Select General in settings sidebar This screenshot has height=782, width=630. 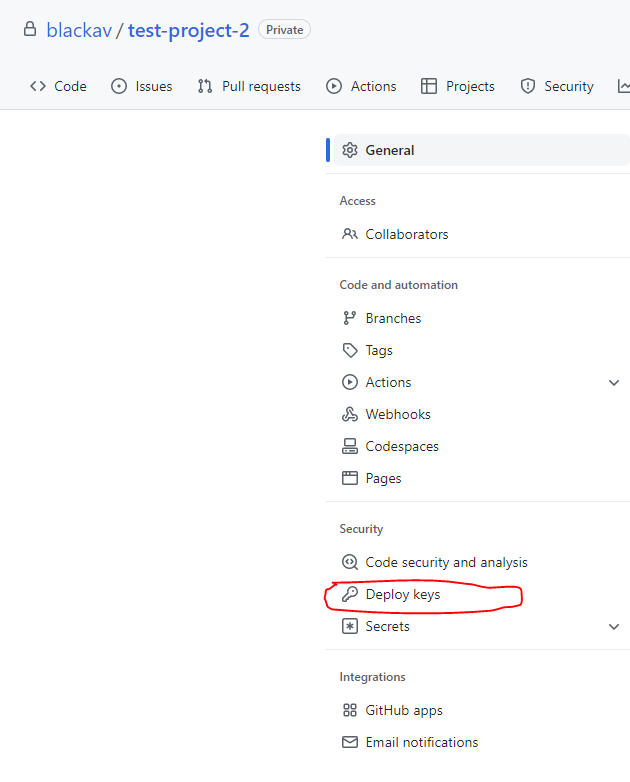point(482,150)
